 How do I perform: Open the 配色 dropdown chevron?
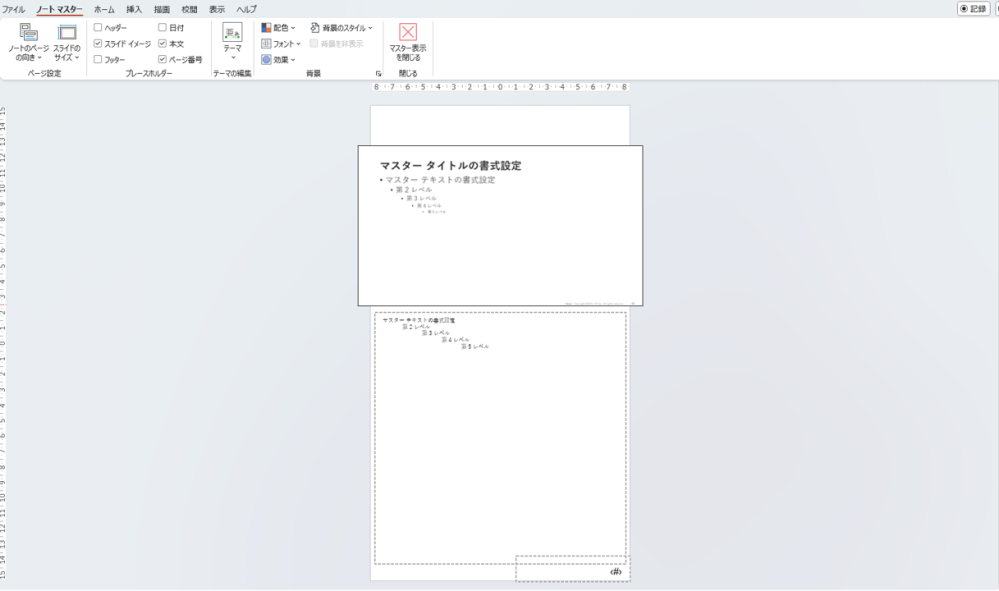(292, 26)
